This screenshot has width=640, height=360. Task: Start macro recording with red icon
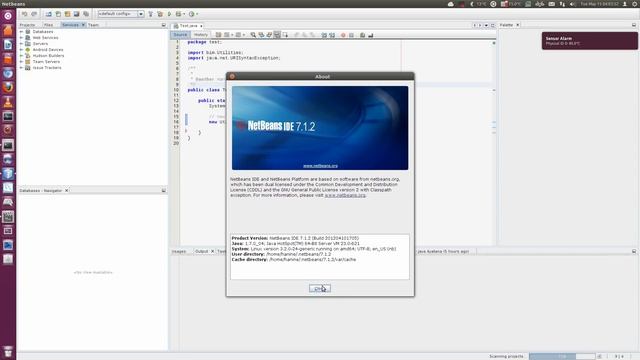[x=343, y=35]
